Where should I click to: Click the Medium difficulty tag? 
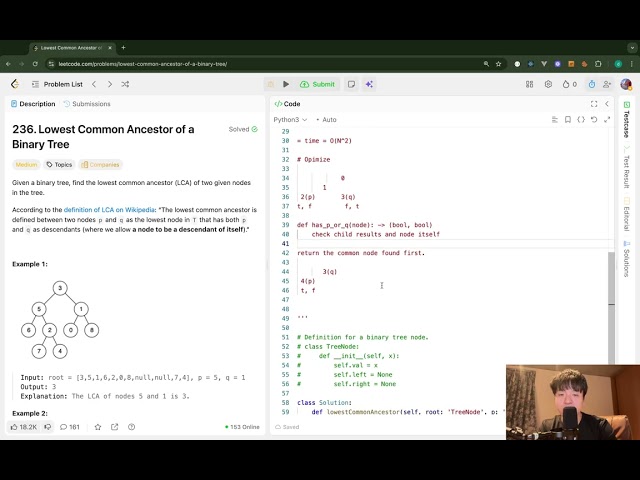pos(27,164)
